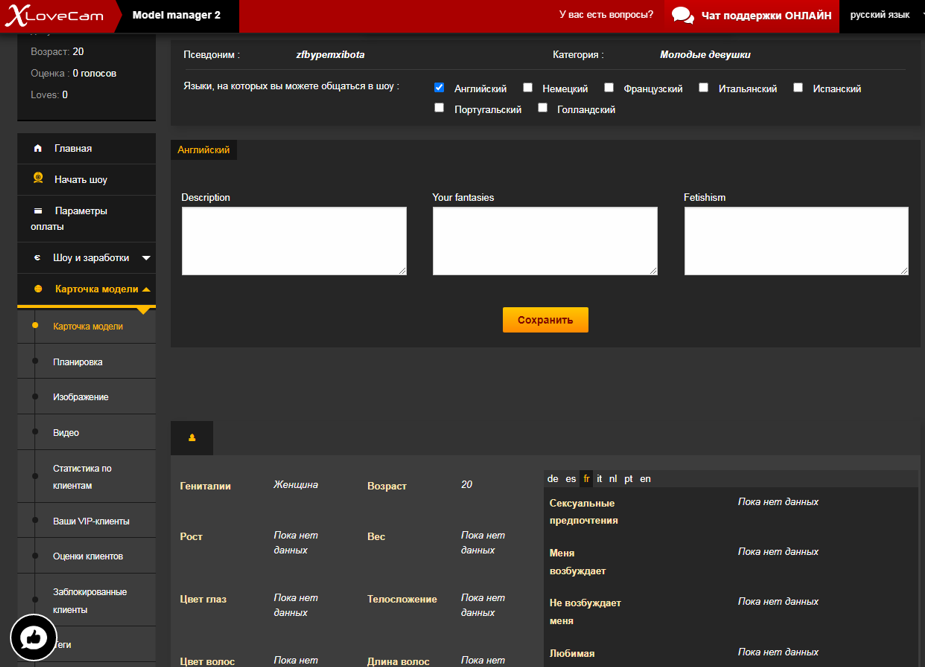The width and height of the screenshot is (925, 667).
Task: Switch to the en language tab
Action: (645, 479)
